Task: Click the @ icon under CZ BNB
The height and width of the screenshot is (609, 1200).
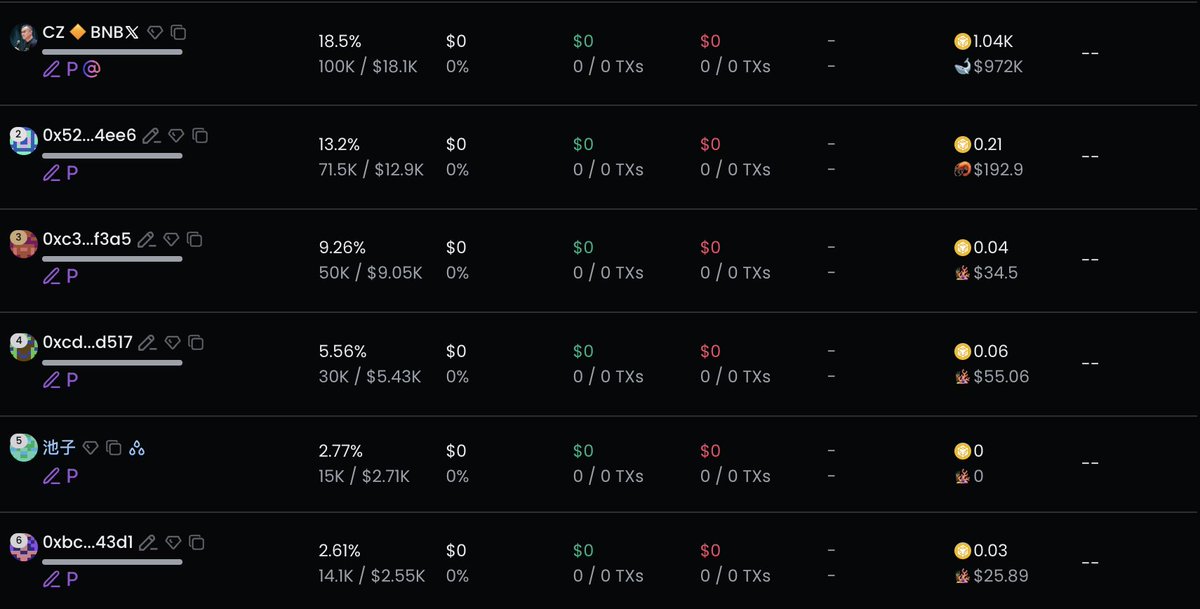Action: point(92,69)
